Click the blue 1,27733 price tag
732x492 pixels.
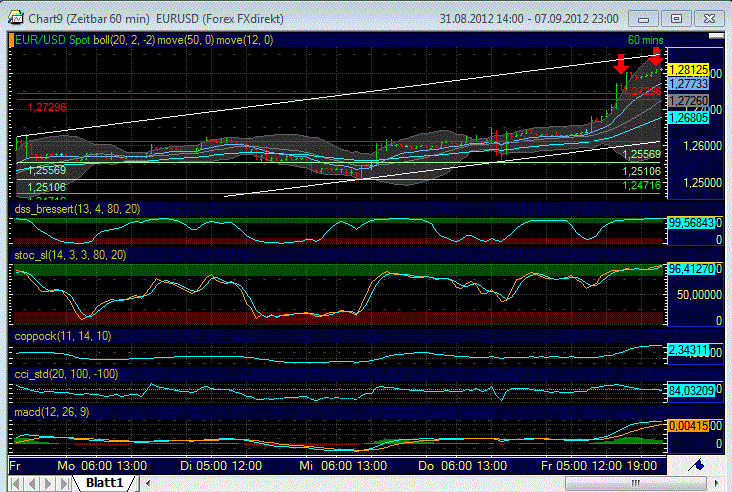(689, 84)
